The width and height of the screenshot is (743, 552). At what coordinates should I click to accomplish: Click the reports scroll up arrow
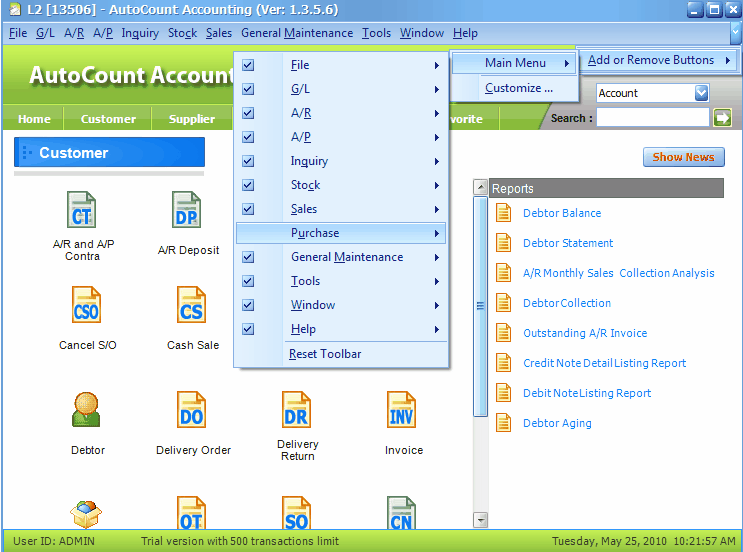(x=480, y=187)
